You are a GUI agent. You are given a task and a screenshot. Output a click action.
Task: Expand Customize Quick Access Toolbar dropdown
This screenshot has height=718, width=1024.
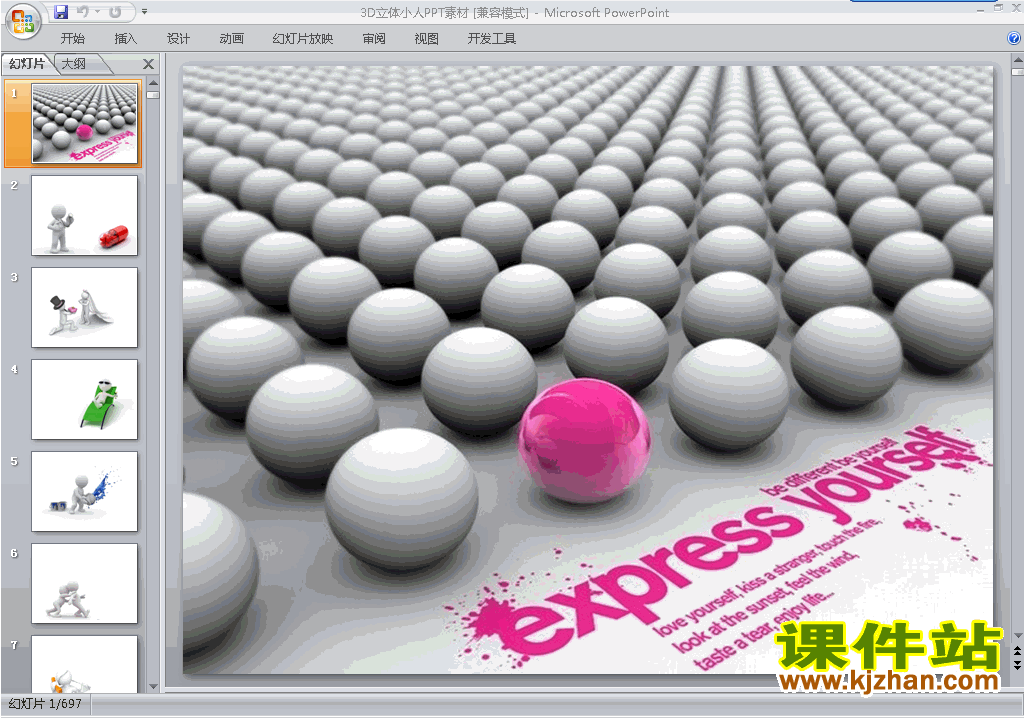144,12
